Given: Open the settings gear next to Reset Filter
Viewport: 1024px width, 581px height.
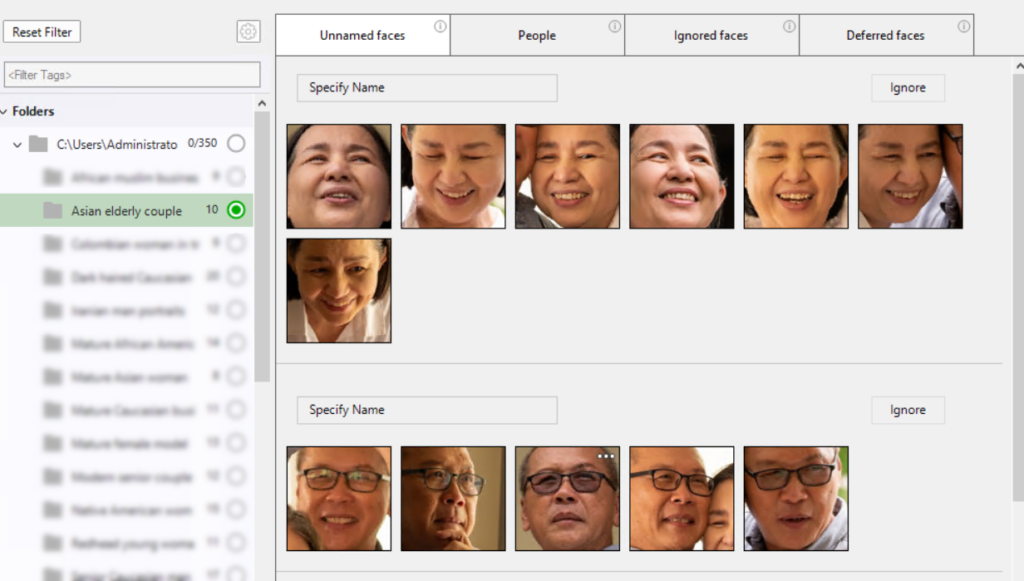Looking at the screenshot, I should (248, 32).
